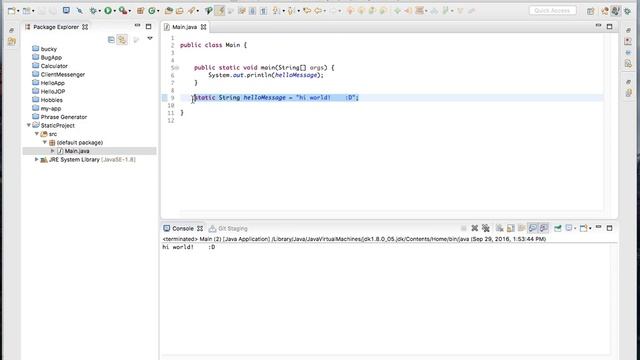Click the Run with coverage icon
This screenshot has height=360, width=640.
[122, 11]
